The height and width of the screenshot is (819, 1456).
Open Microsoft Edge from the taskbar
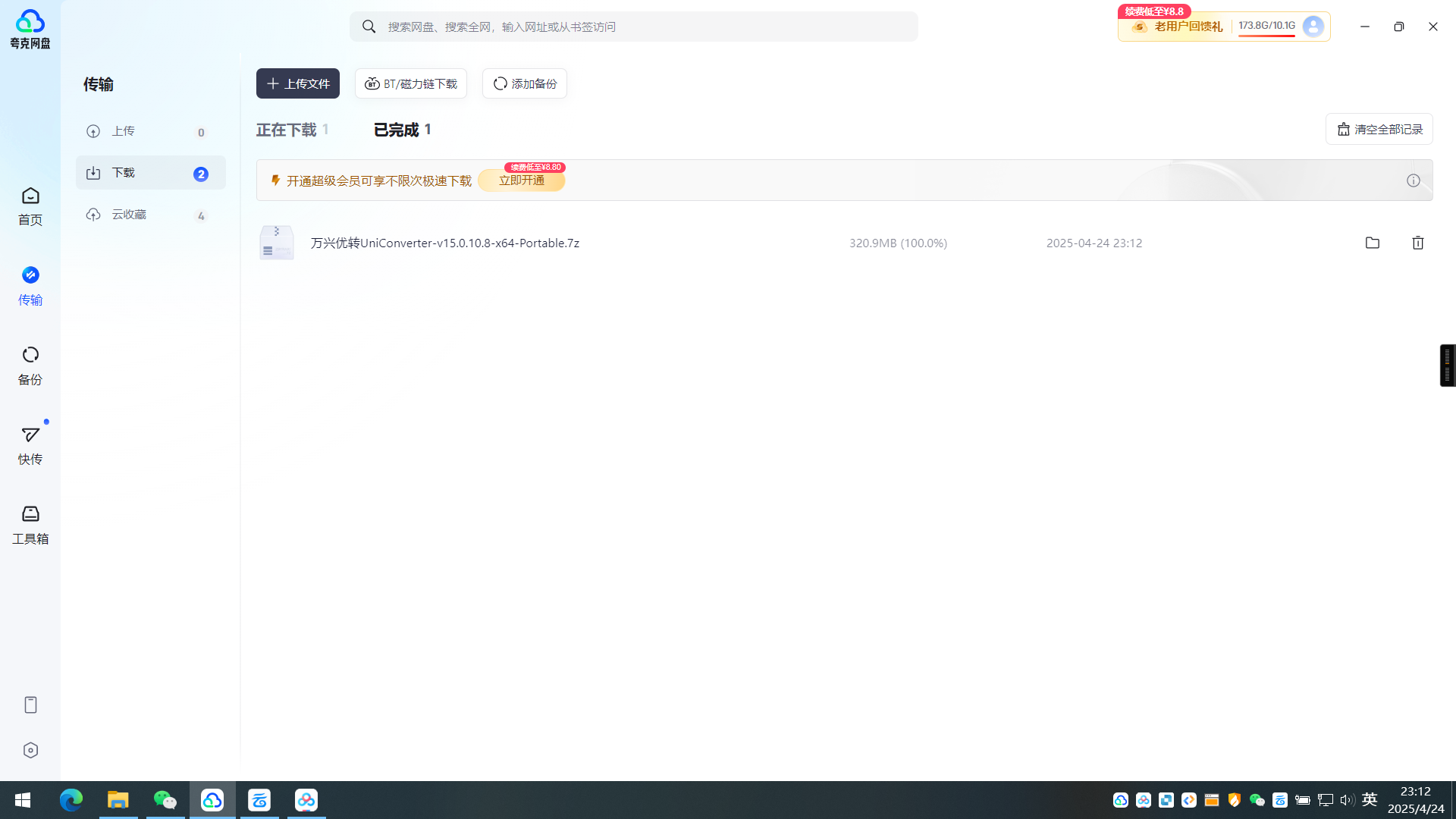pyautogui.click(x=71, y=800)
